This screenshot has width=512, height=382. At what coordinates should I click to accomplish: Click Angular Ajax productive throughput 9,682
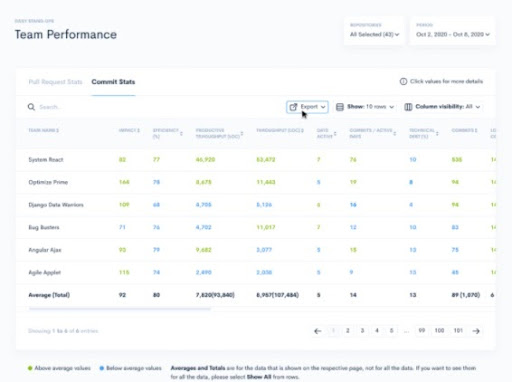click(x=203, y=250)
